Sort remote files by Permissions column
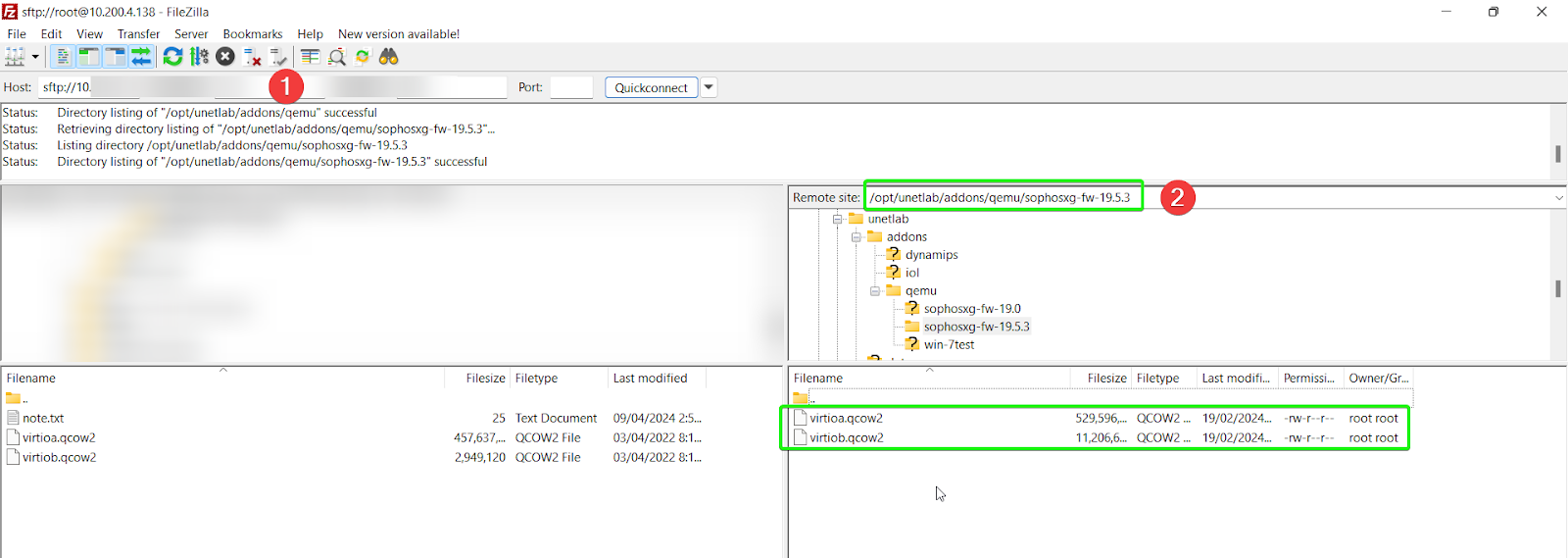Image resolution: width=1568 pixels, height=558 pixels. tap(1310, 378)
